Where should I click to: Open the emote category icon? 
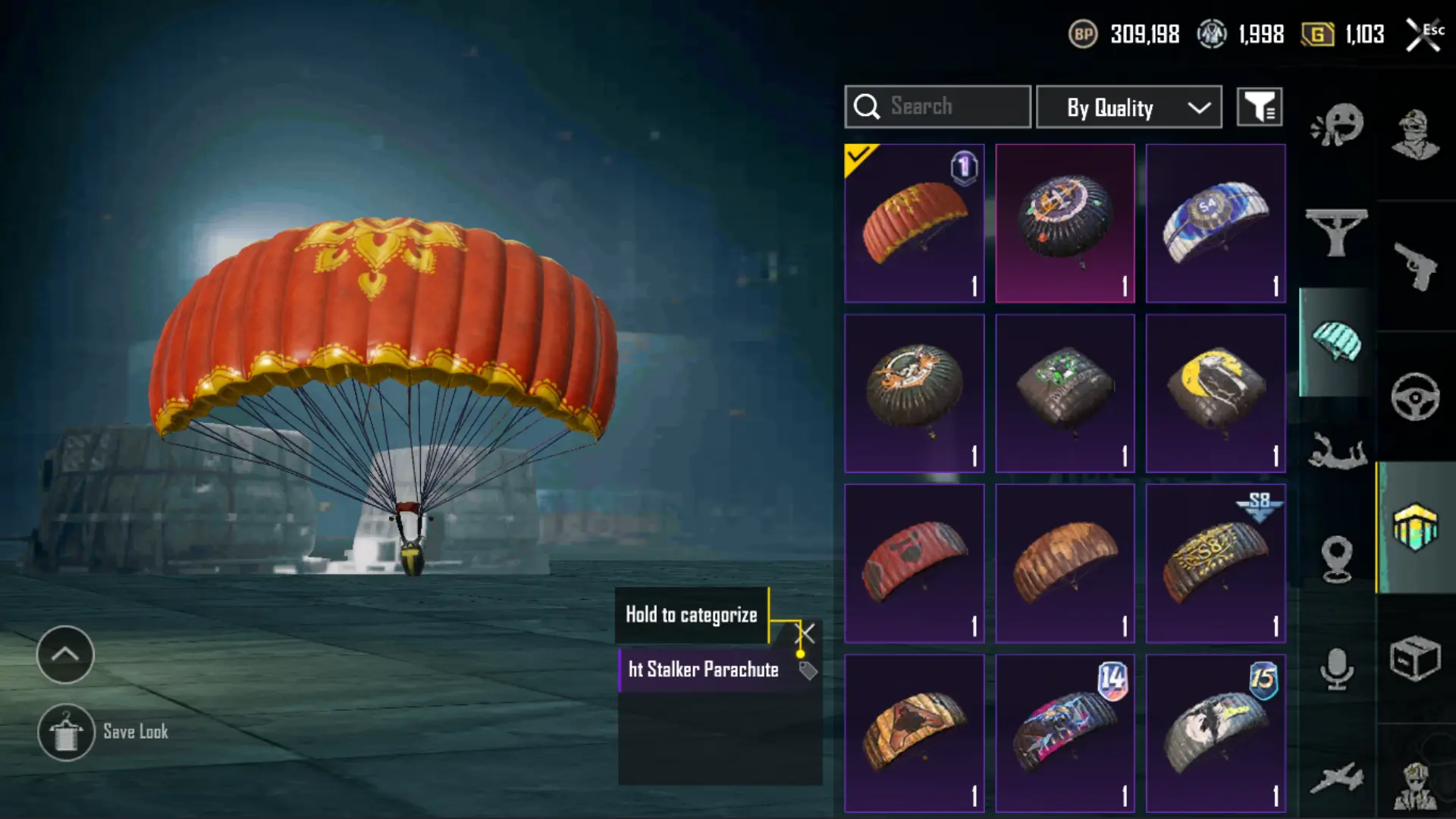point(1337,124)
